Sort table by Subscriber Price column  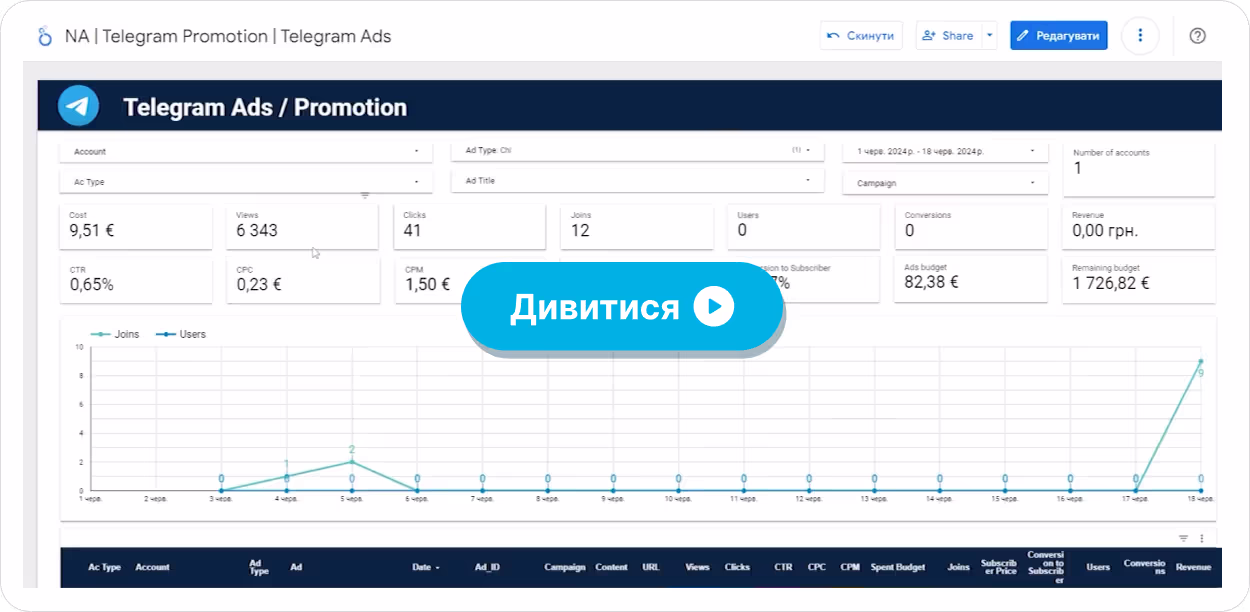coord(999,567)
